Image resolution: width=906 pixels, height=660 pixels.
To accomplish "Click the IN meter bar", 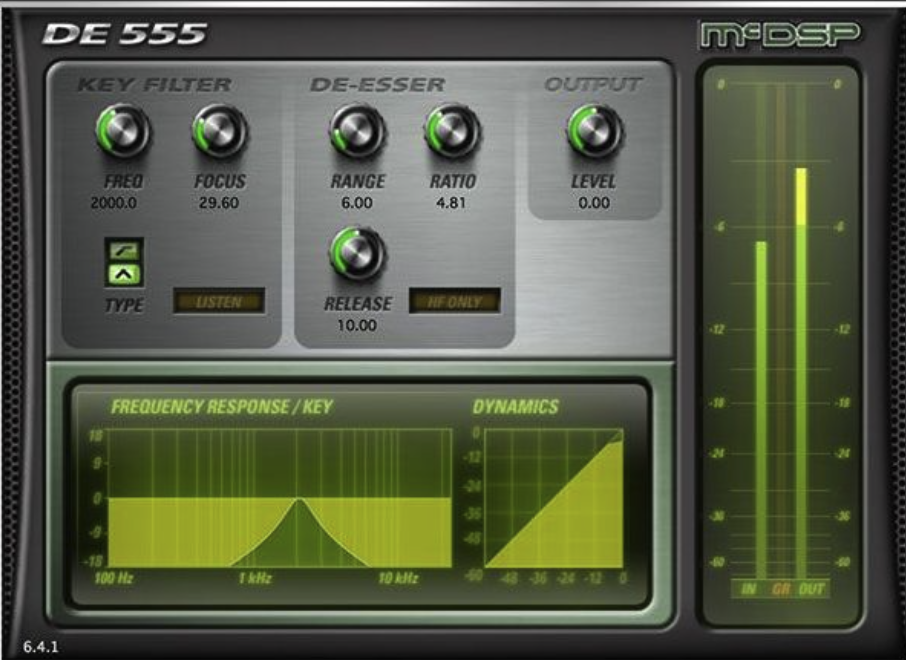I will [x=761, y=409].
